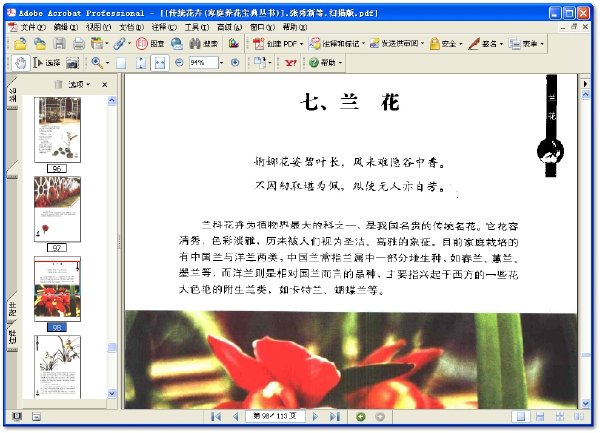Click the grey Next View button
This screenshot has width=600, height=433.
click(x=380, y=417)
